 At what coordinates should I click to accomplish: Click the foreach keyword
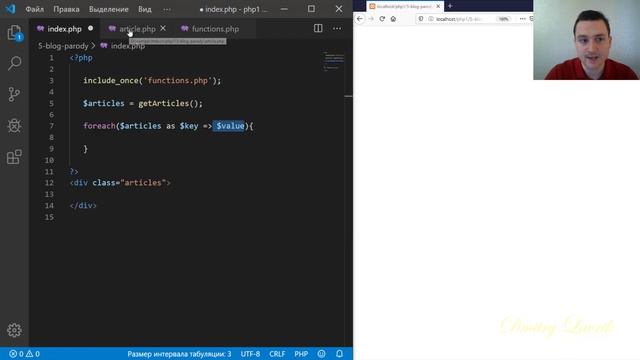(99, 126)
